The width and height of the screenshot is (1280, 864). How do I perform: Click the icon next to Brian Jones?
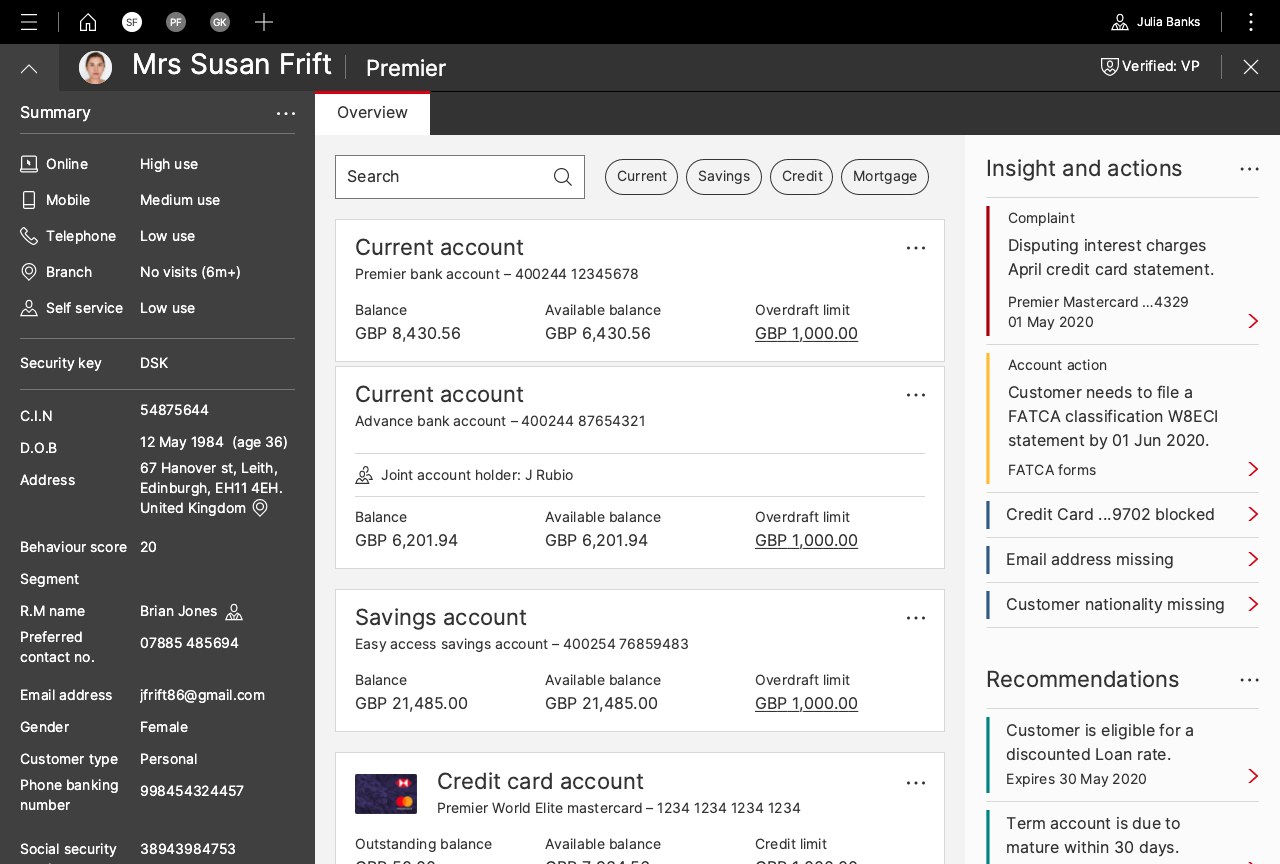pos(234,612)
